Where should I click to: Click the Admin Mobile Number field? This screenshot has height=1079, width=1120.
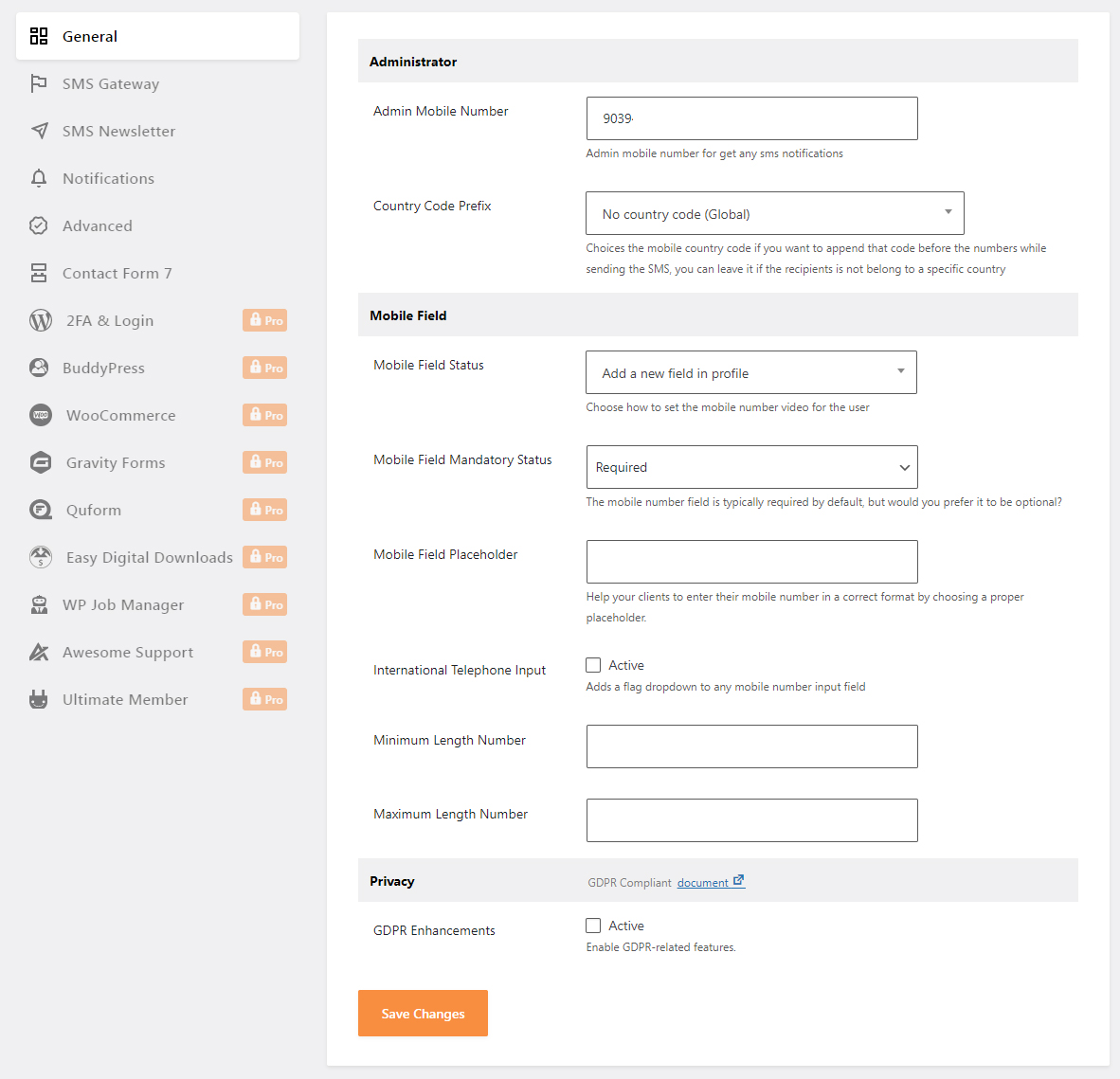(x=751, y=118)
